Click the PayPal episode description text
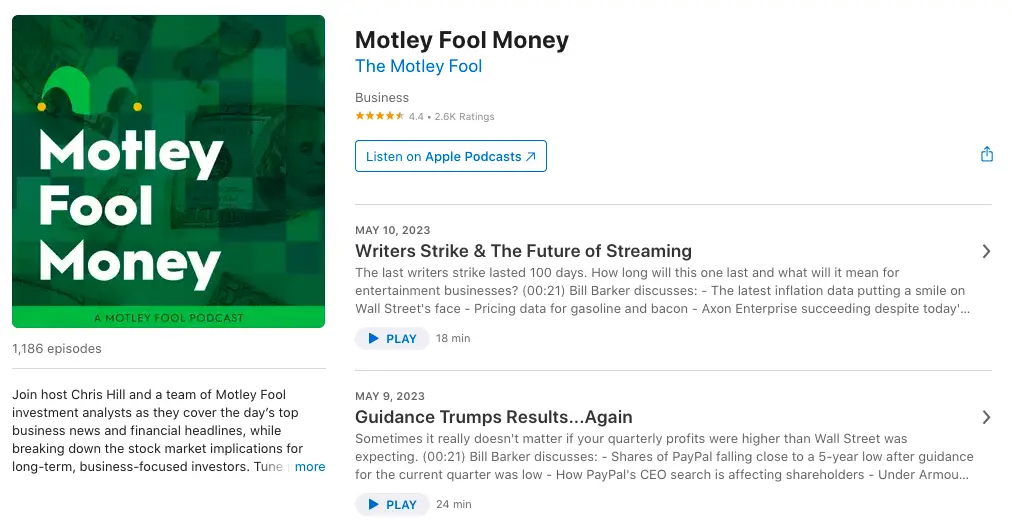The height and width of the screenshot is (524, 1012). tap(664, 456)
